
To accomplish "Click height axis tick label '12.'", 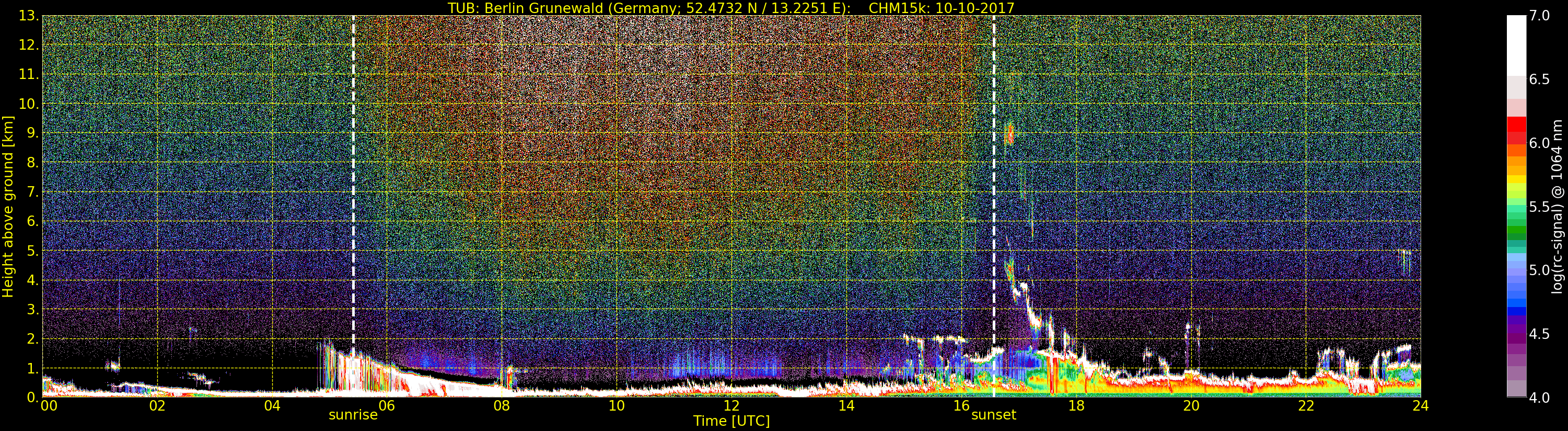I will pyautogui.click(x=29, y=45).
